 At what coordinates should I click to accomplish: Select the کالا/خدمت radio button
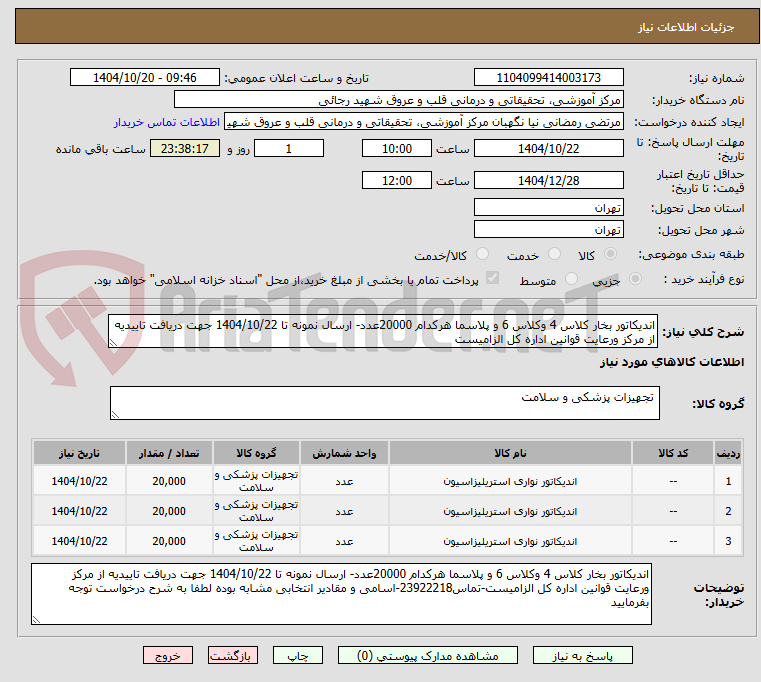coord(482,254)
